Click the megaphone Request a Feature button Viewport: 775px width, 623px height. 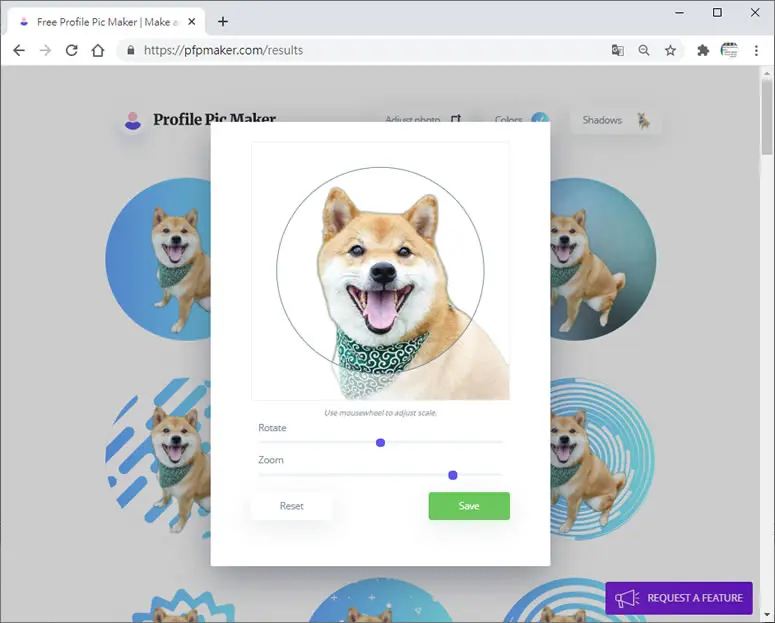coord(679,598)
